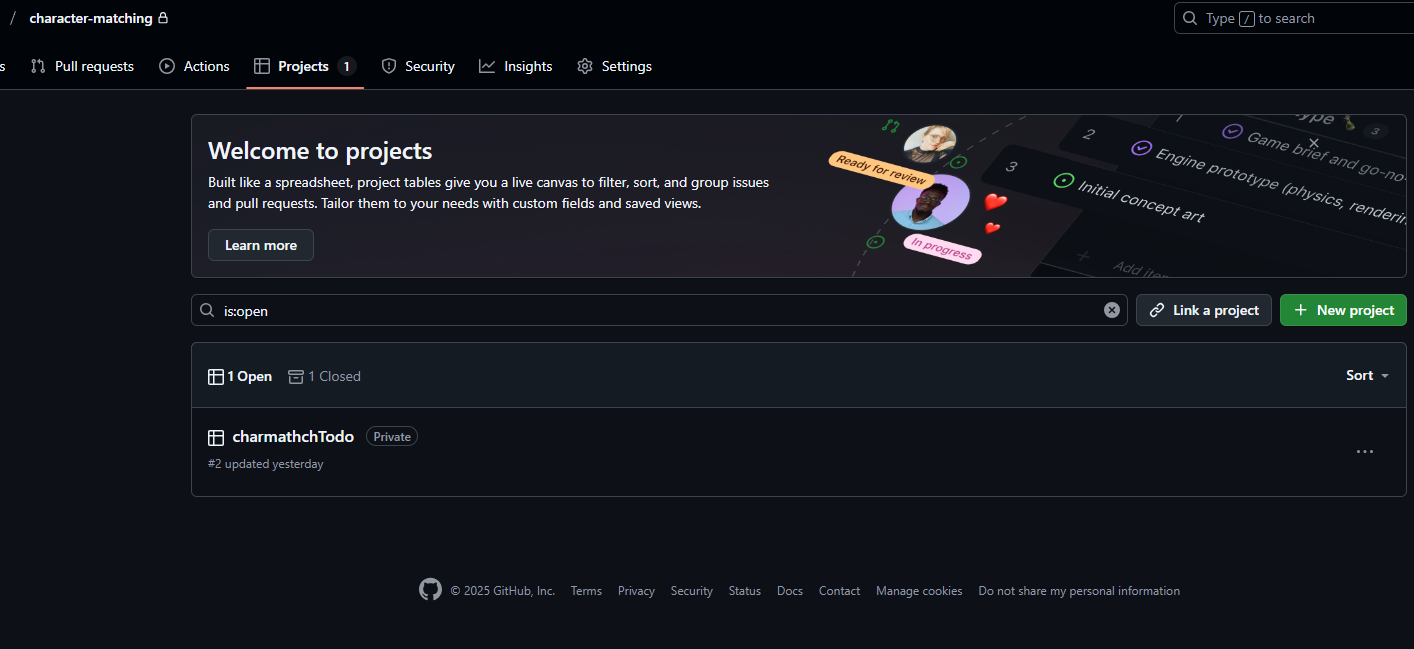Open the charmathchTodo project
This screenshot has width=1414, height=649.
pos(293,436)
